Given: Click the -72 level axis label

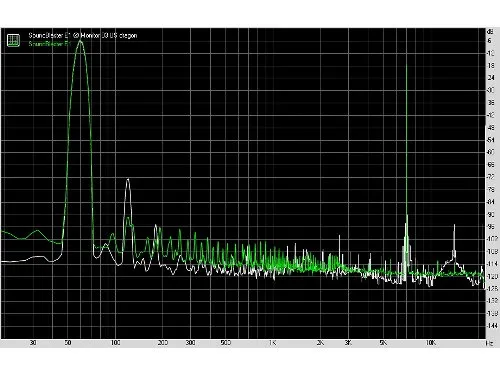Looking at the screenshot, I should 491,177.
